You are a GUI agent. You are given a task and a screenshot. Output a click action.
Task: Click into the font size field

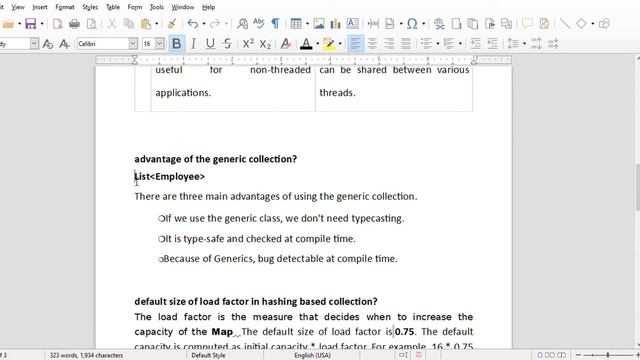149,44
